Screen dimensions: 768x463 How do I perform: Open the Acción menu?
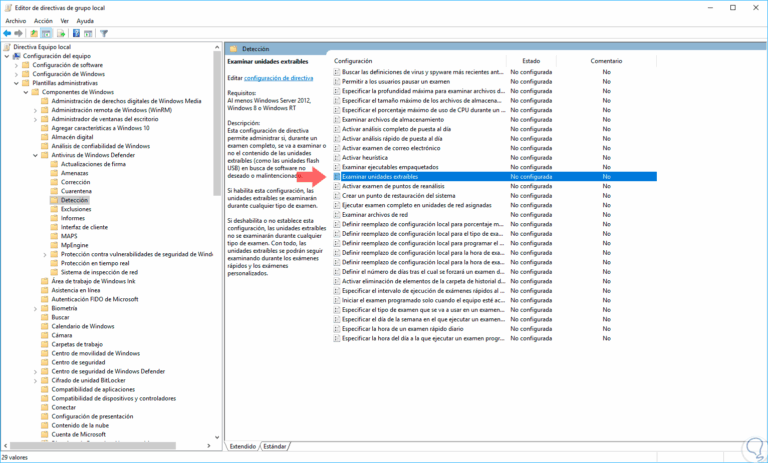pyautogui.click(x=43, y=21)
